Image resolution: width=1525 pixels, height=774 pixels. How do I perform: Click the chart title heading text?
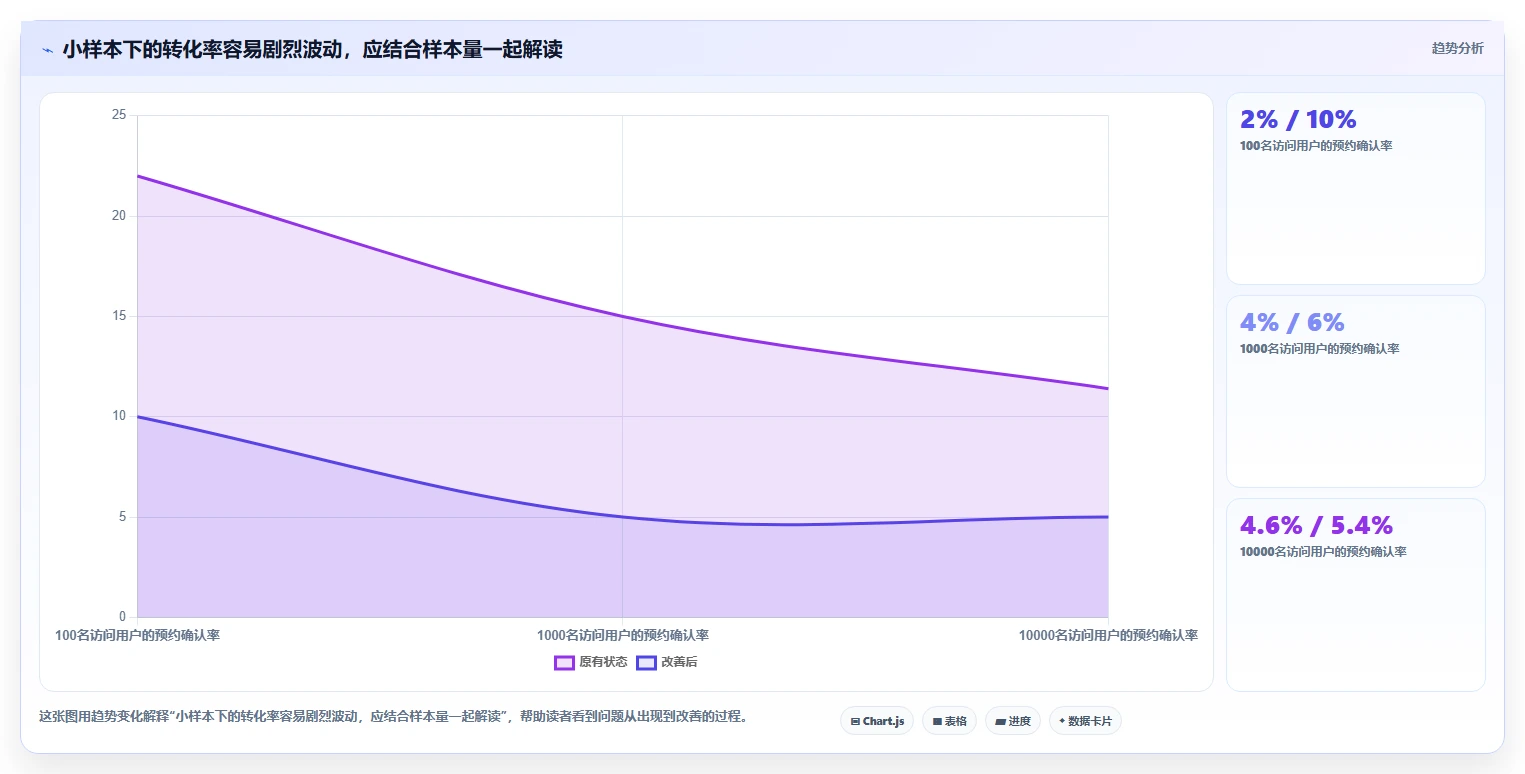coord(312,49)
